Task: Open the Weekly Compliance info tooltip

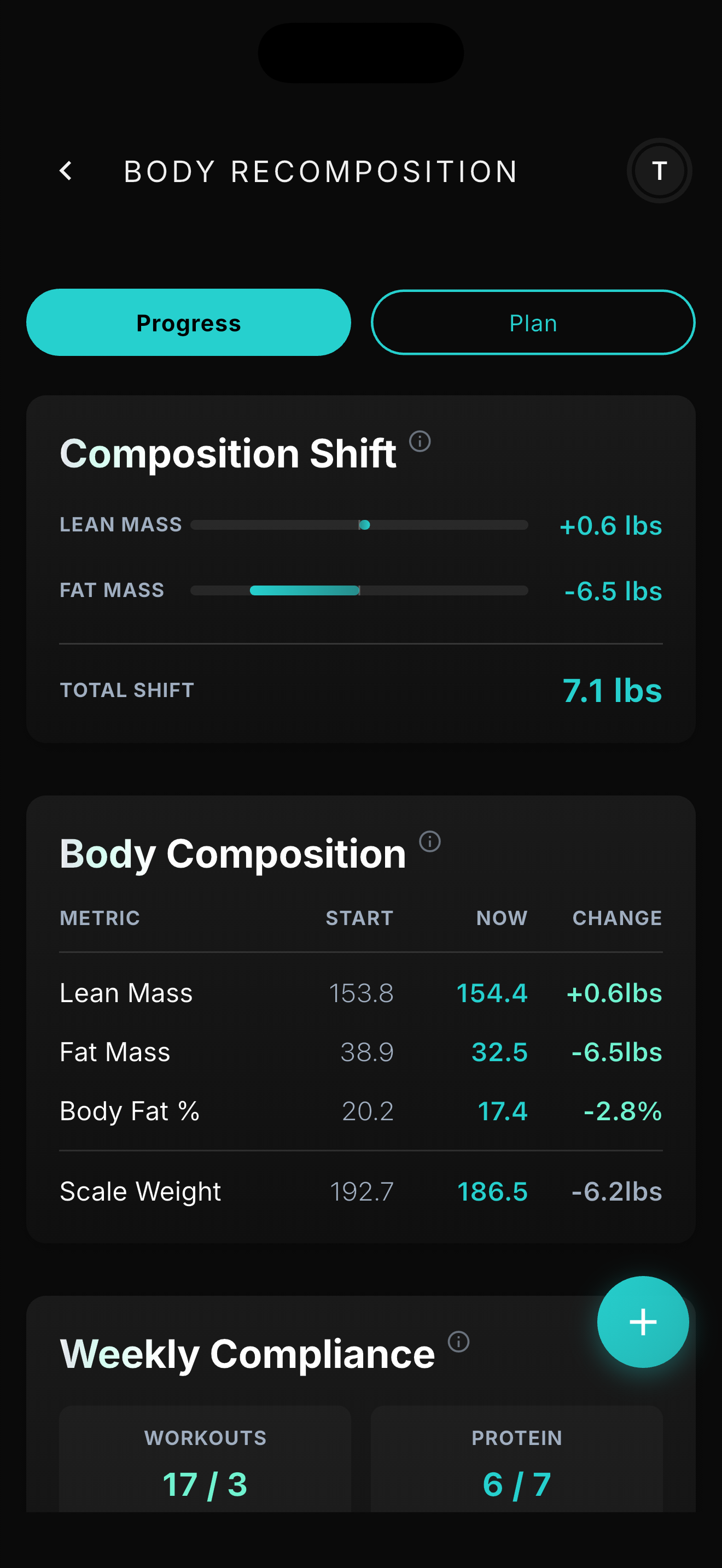Action: (458, 1341)
